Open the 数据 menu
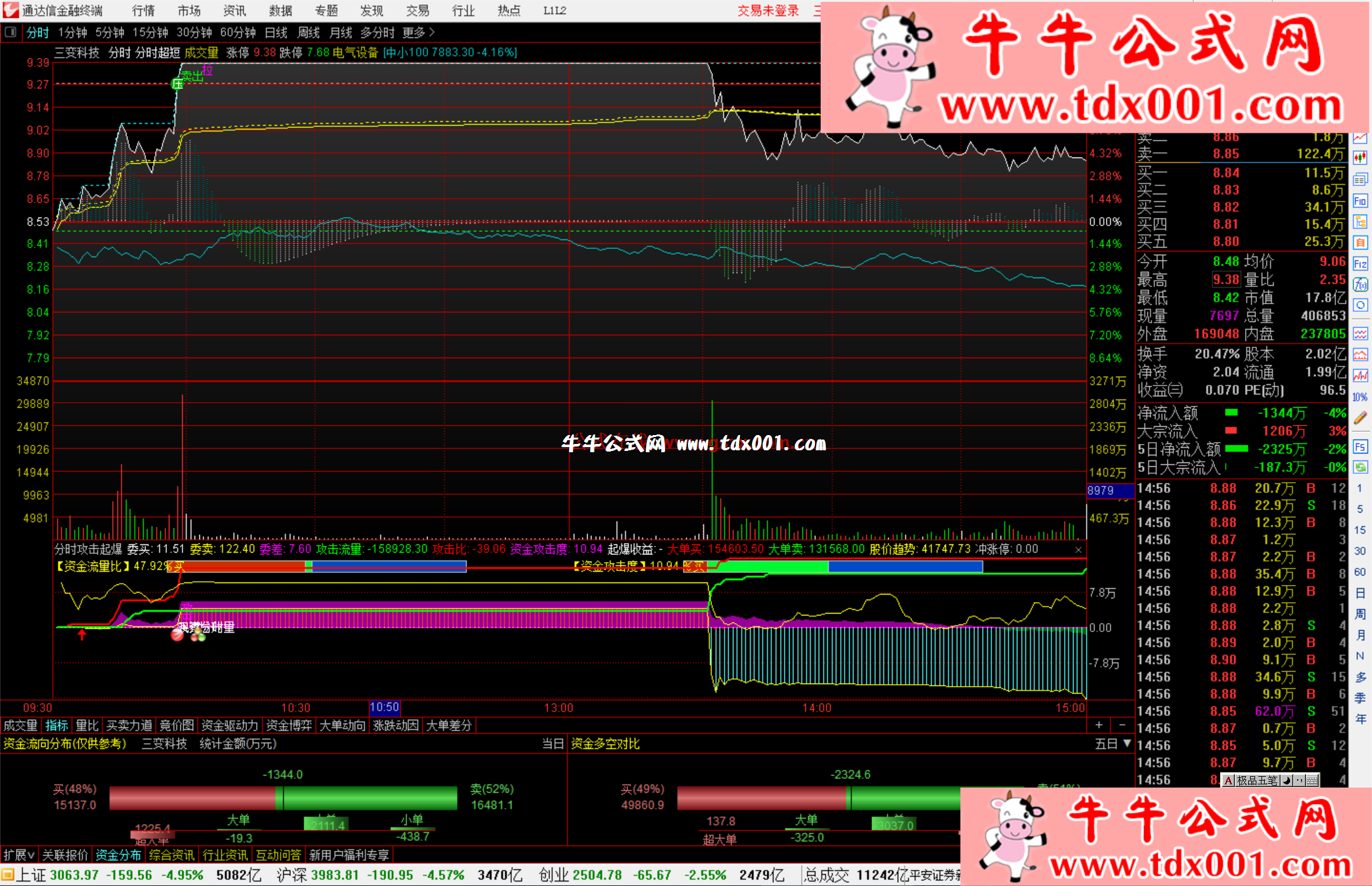 [280, 11]
